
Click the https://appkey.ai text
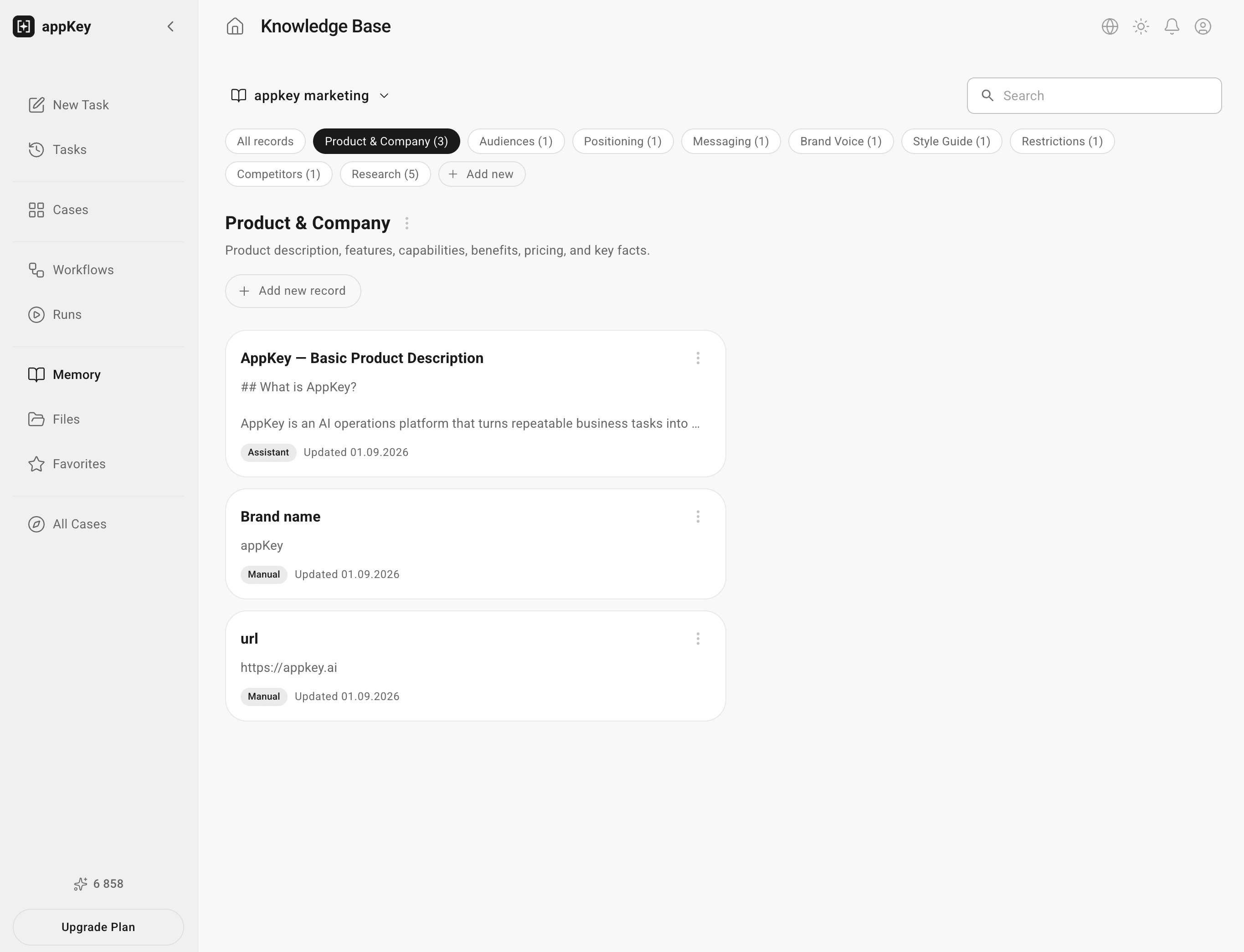[288, 667]
